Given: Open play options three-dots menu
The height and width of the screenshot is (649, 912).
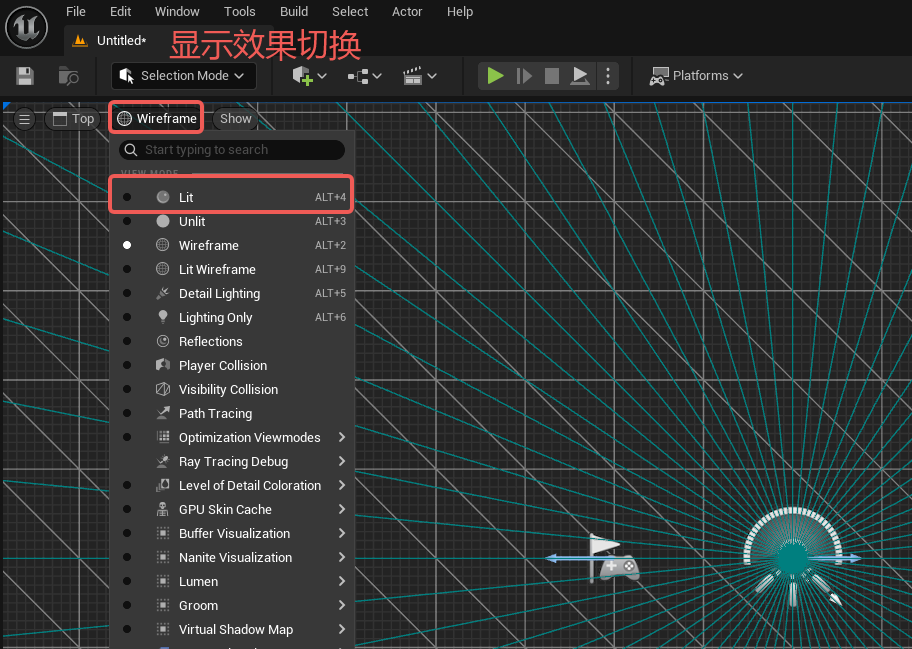Looking at the screenshot, I should 608,76.
